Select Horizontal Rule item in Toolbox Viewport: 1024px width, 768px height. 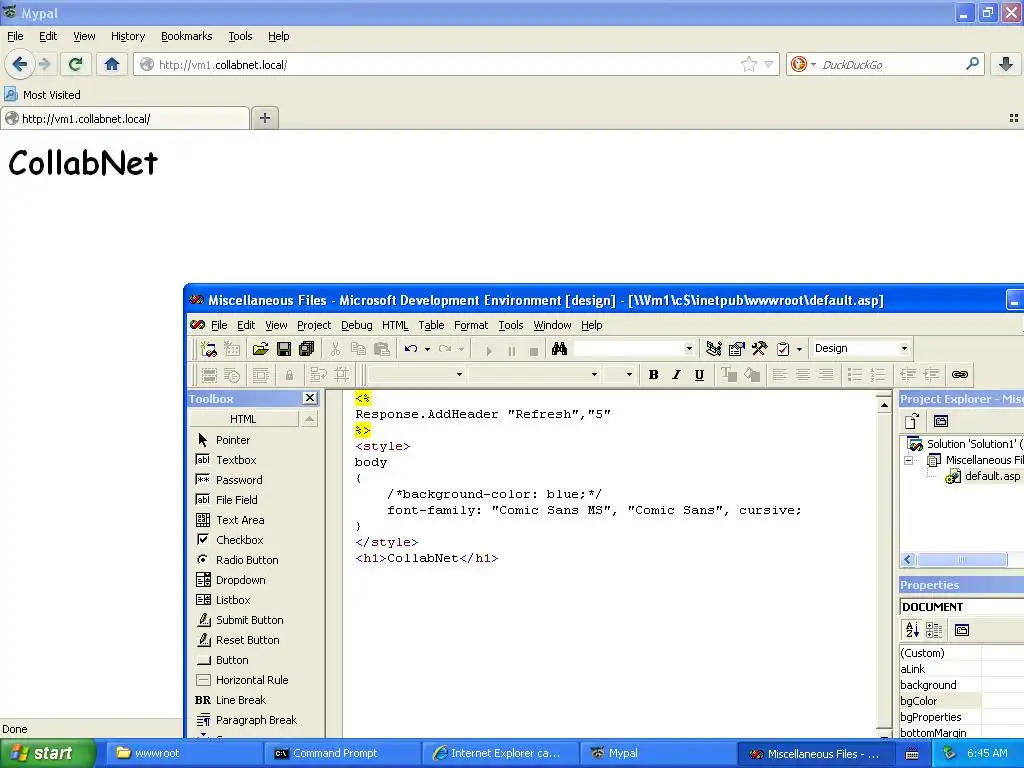click(252, 680)
